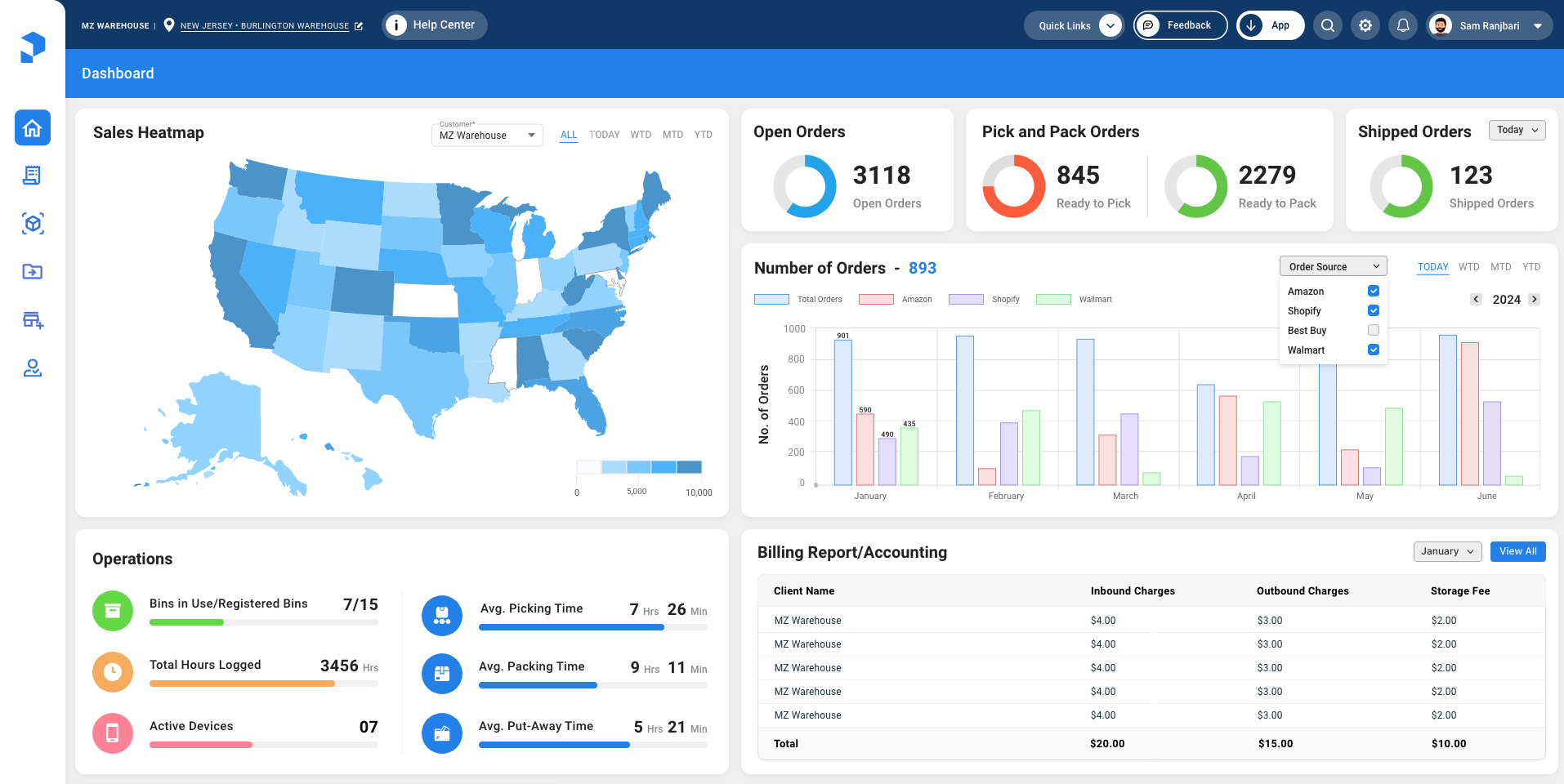Select the MTD heatmap tab
Image resolution: width=1564 pixels, height=784 pixels.
coord(673,135)
